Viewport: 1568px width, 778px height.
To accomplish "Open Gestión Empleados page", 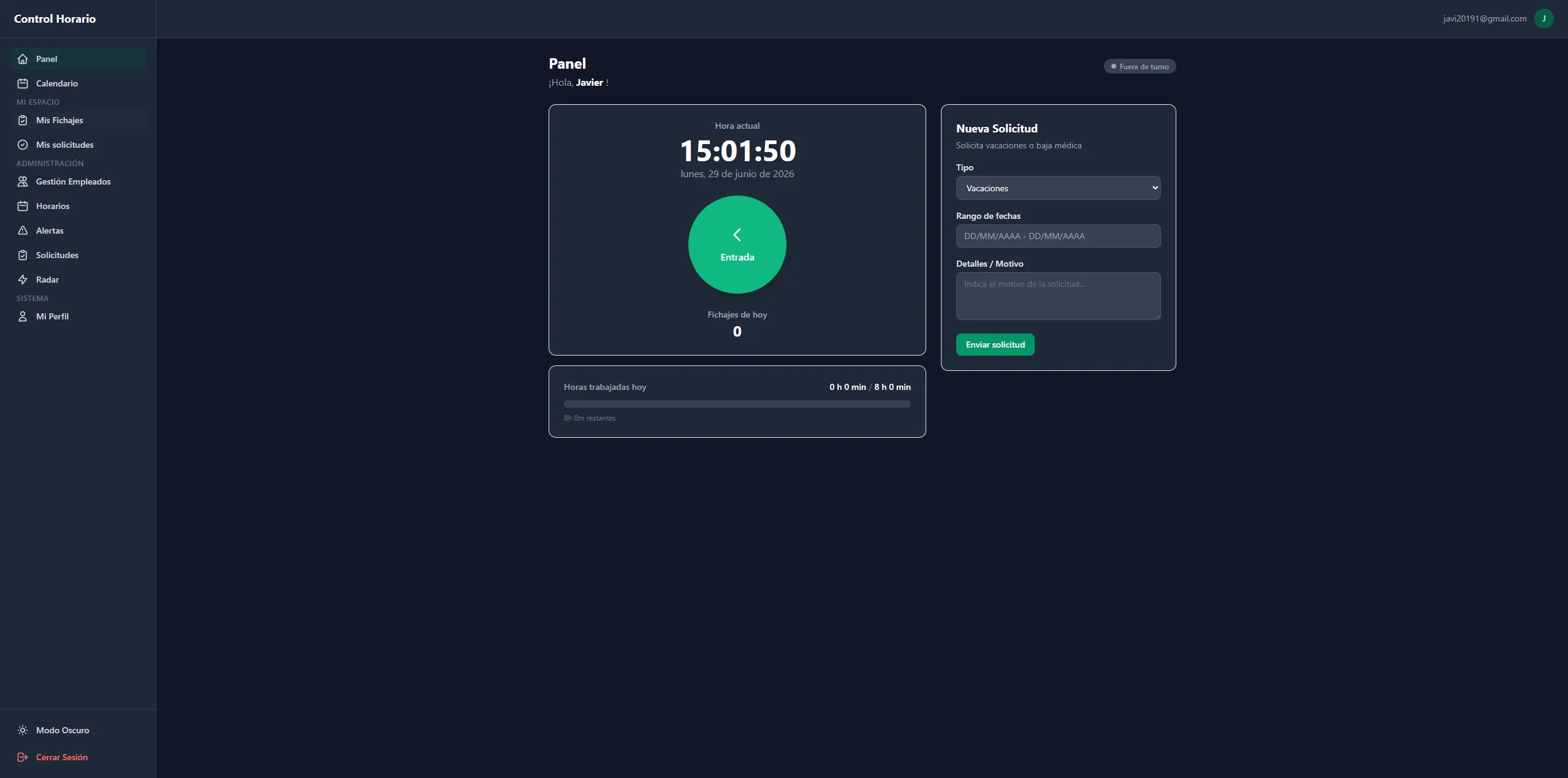I will 78,181.
